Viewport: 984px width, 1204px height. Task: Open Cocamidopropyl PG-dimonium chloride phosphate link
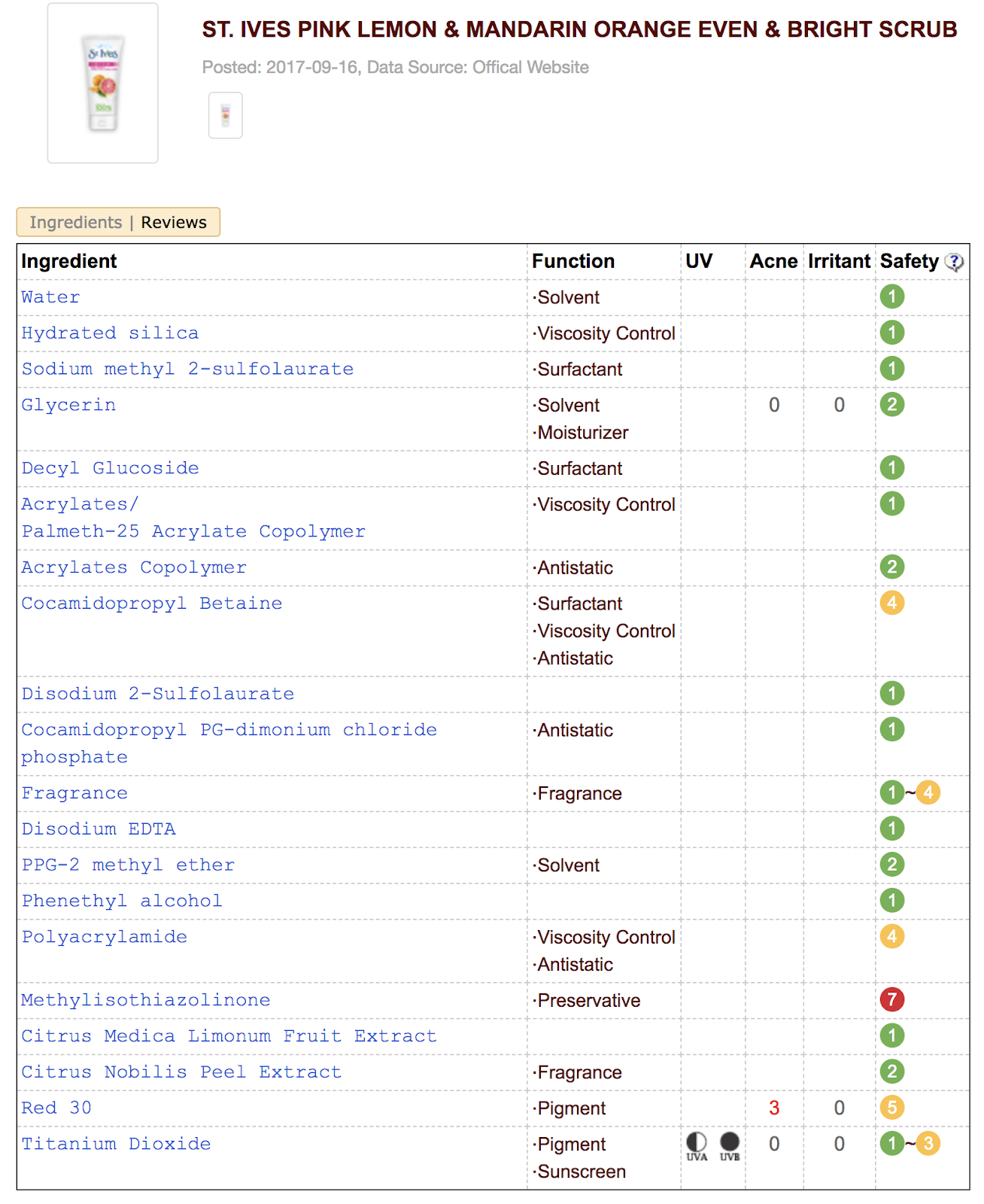coord(229,743)
